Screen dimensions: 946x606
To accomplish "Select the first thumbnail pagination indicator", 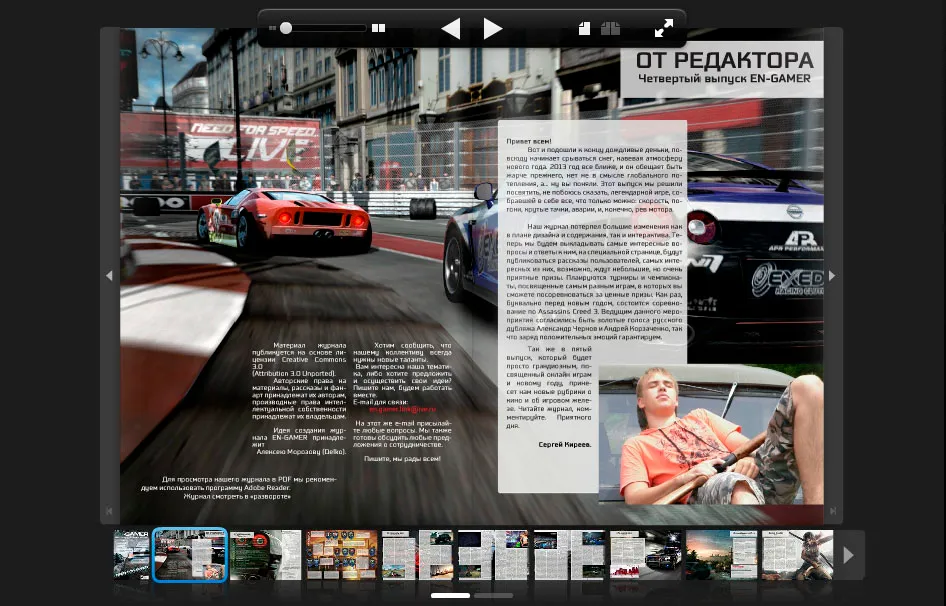I will click(450, 595).
